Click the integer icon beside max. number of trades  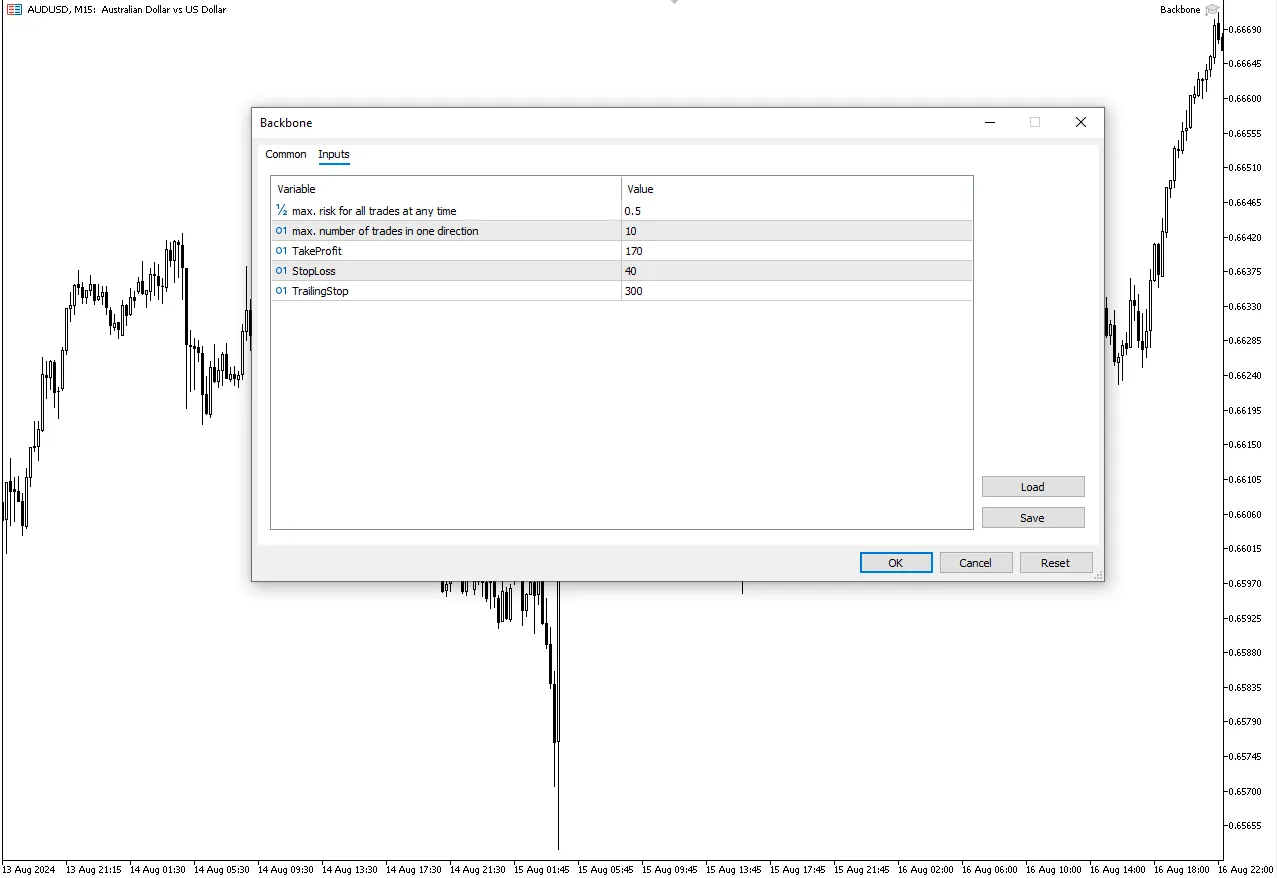(x=281, y=231)
